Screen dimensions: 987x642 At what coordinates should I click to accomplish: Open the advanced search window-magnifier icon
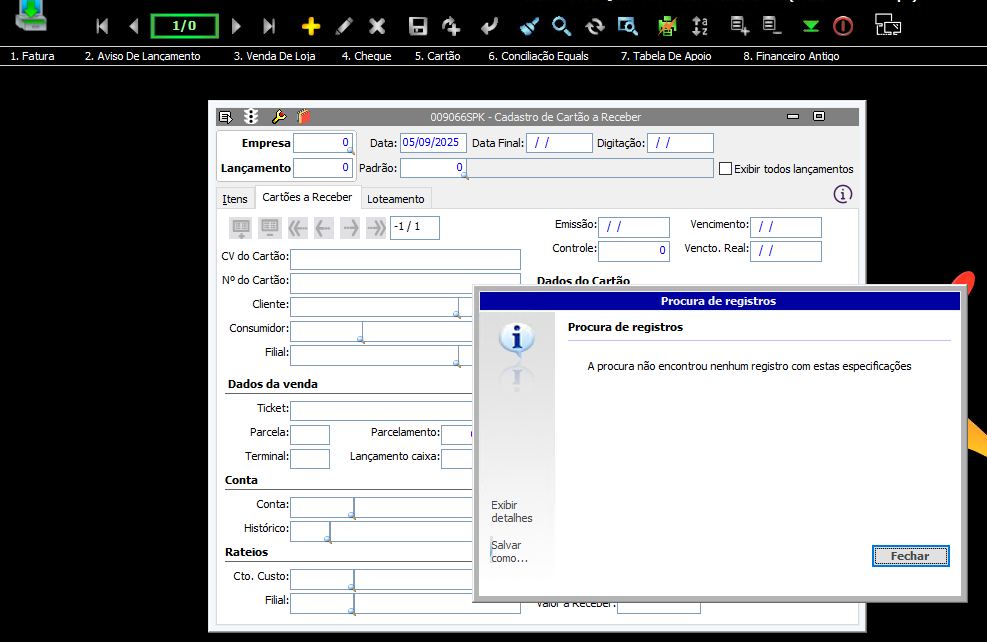(x=628, y=26)
